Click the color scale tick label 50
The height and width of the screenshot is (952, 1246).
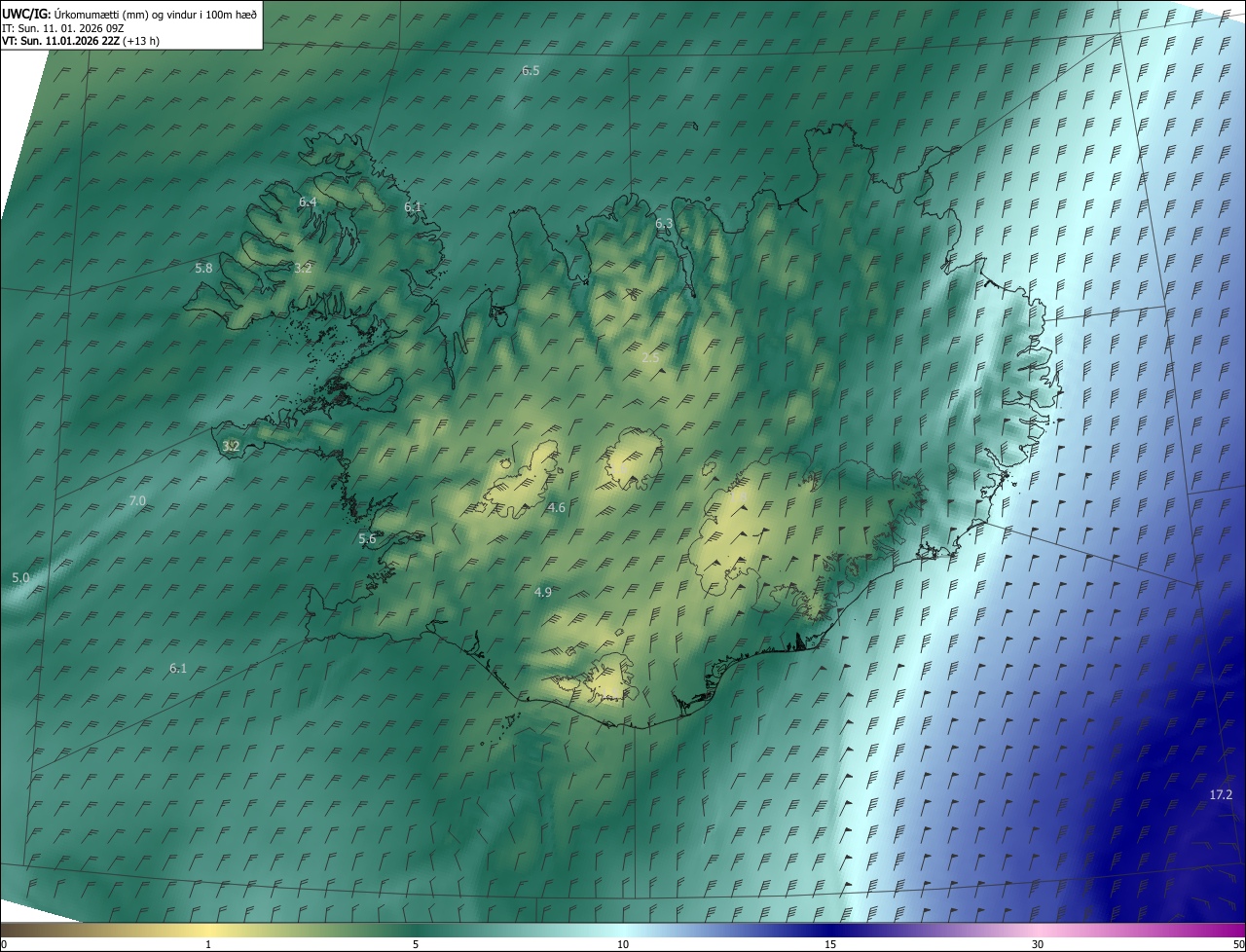(1238, 945)
